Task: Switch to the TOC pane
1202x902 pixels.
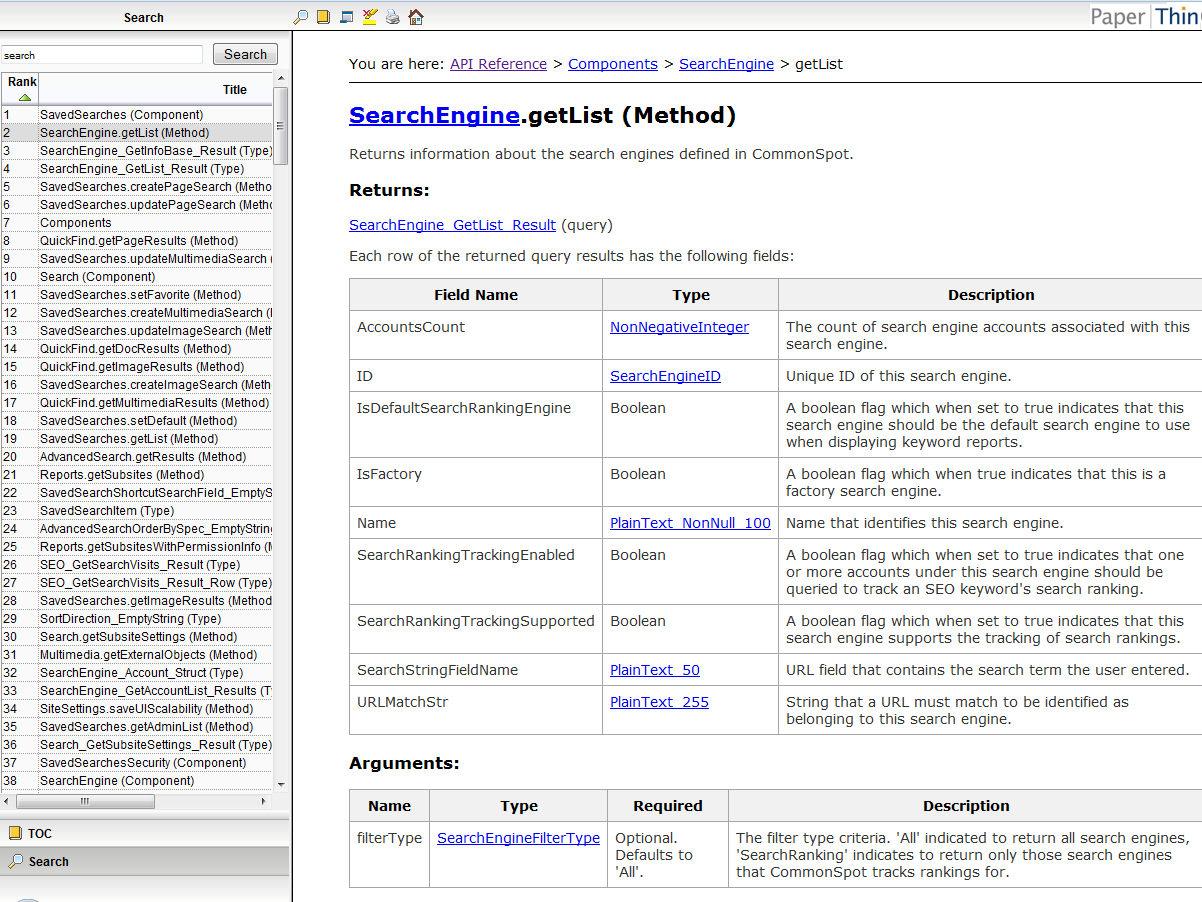Action: (x=145, y=833)
